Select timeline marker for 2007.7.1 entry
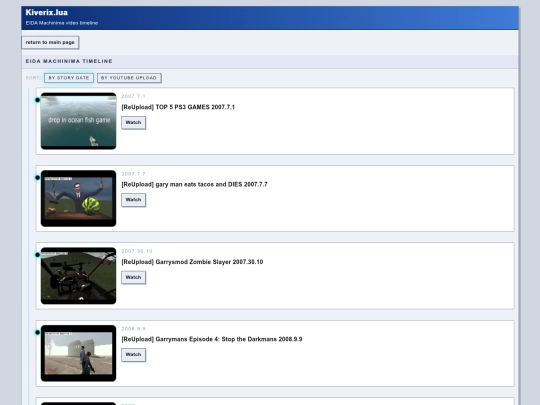 pyautogui.click(x=37, y=100)
